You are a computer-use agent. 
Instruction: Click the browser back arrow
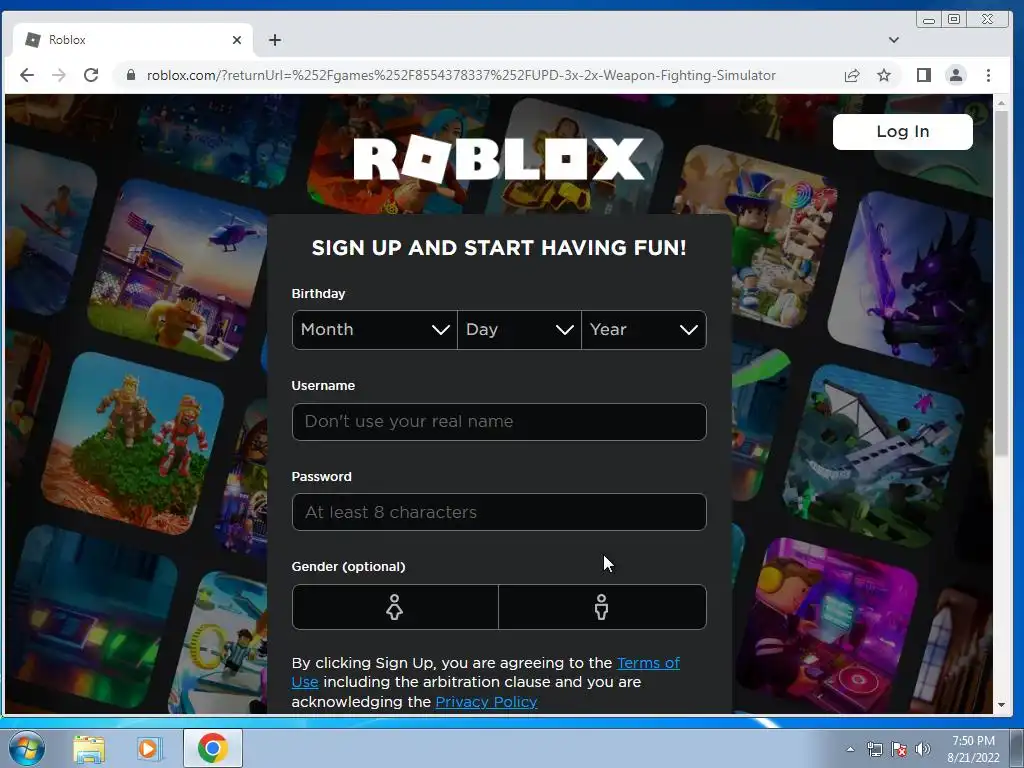pyautogui.click(x=27, y=75)
